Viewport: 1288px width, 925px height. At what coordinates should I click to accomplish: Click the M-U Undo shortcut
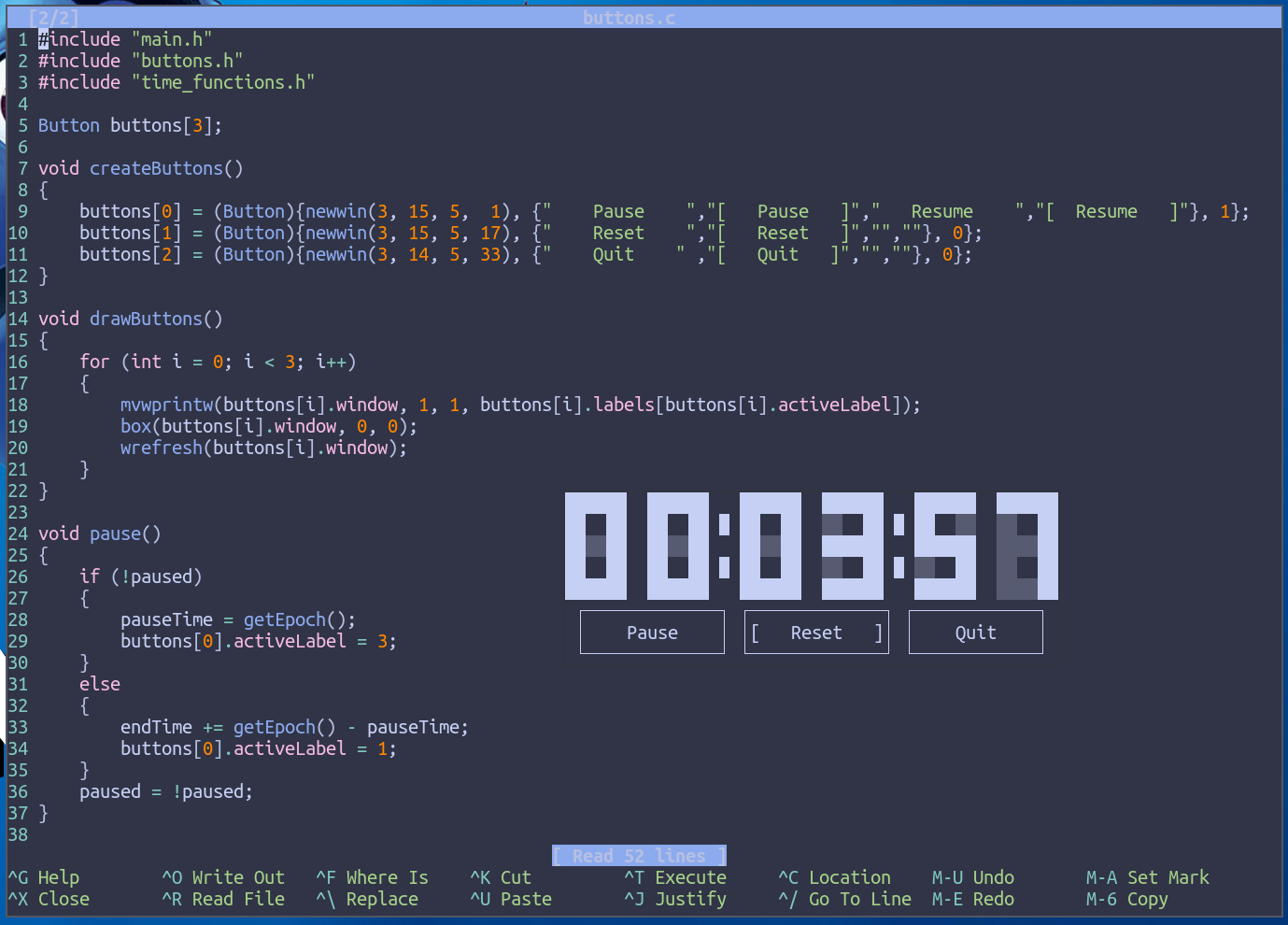pos(973,877)
